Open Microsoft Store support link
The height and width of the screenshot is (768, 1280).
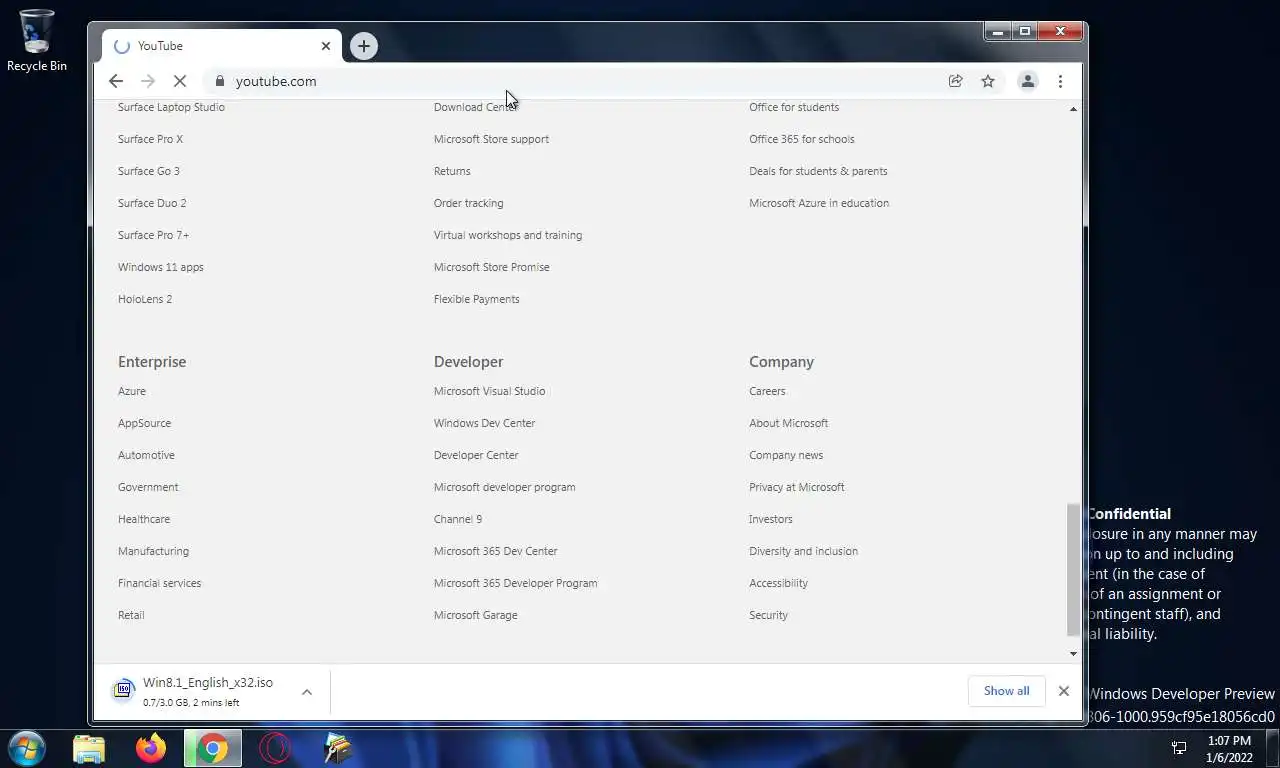pyautogui.click(x=491, y=139)
